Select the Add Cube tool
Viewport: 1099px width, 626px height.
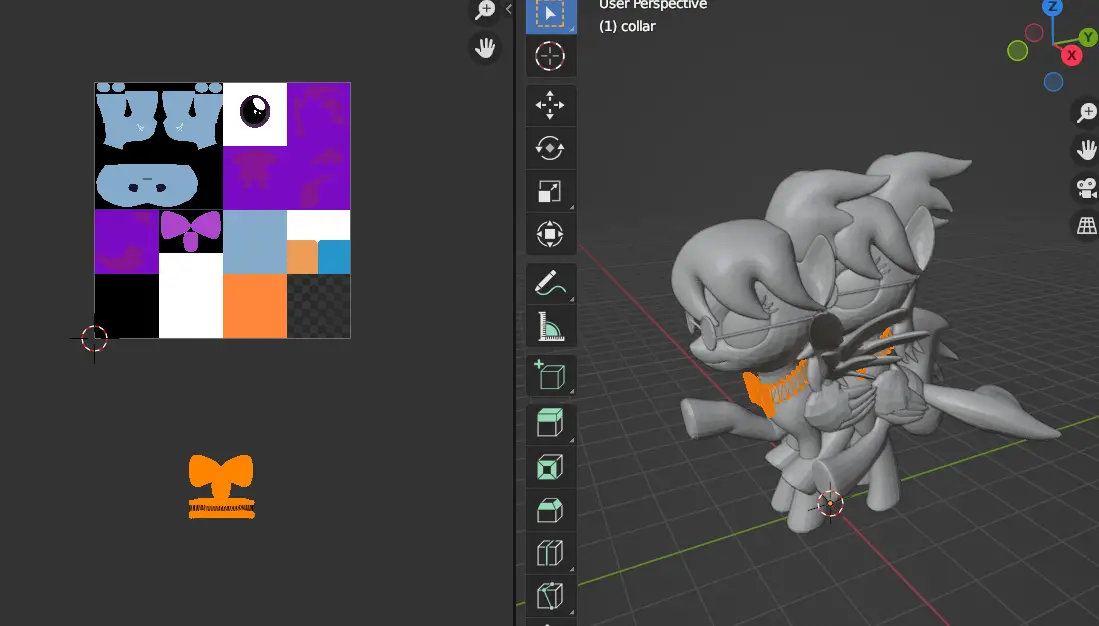(x=550, y=376)
